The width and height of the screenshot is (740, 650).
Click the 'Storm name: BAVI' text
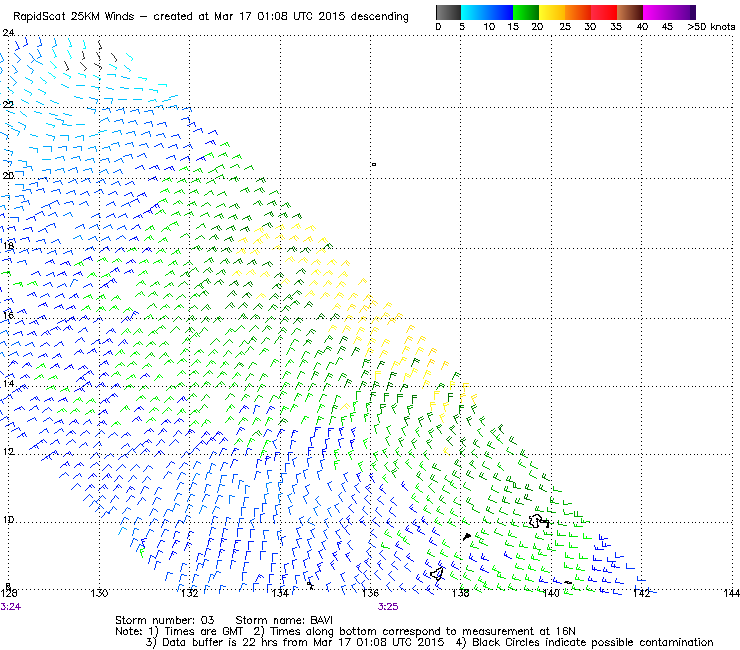tap(284, 620)
